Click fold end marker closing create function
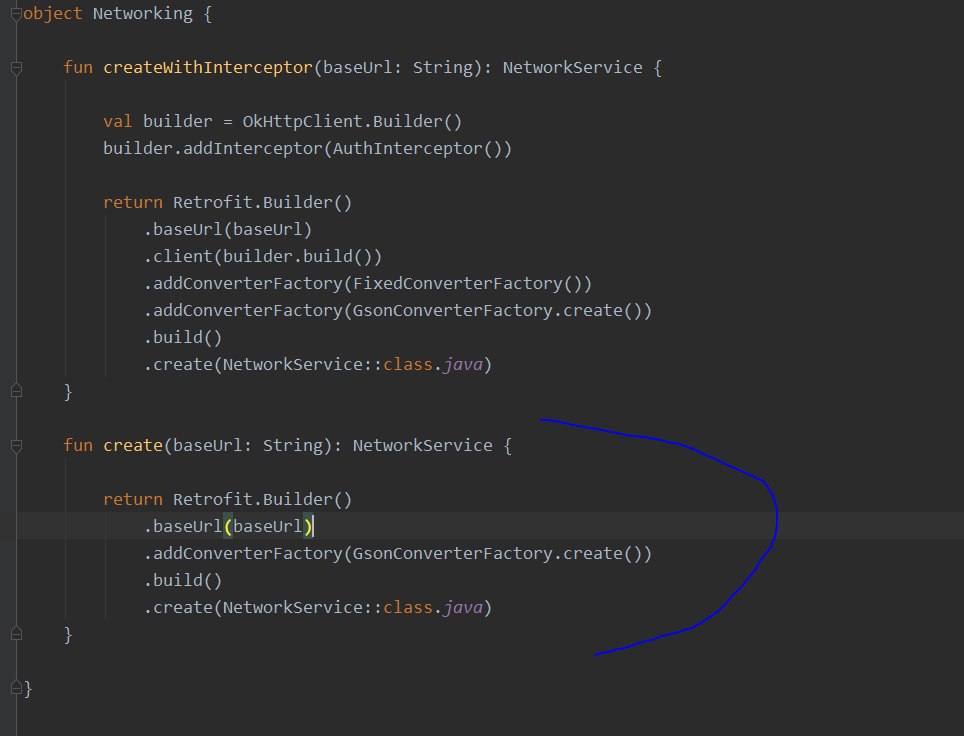This screenshot has width=964, height=736. [x=17, y=633]
